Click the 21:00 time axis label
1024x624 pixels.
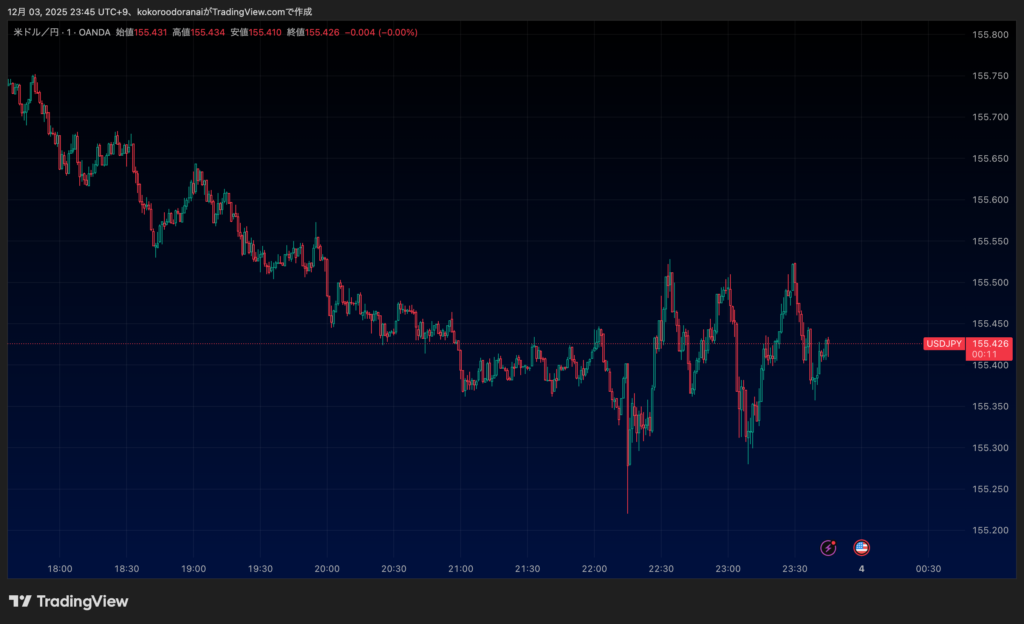tap(461, 569)
